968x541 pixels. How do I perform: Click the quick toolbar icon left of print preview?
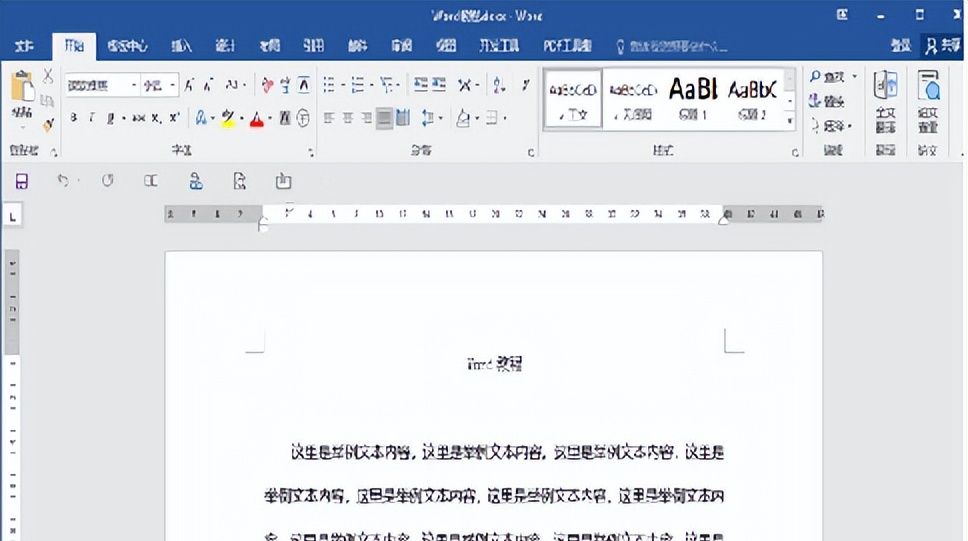196,181
